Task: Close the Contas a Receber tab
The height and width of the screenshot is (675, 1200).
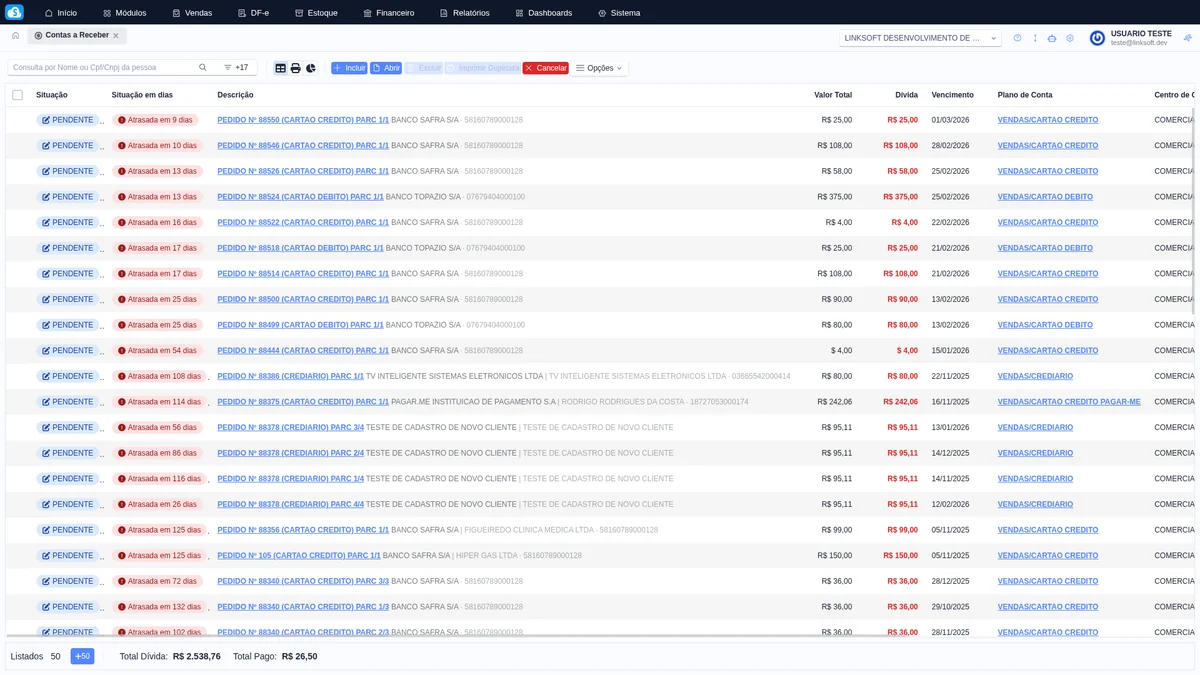Action: point(116,35)
